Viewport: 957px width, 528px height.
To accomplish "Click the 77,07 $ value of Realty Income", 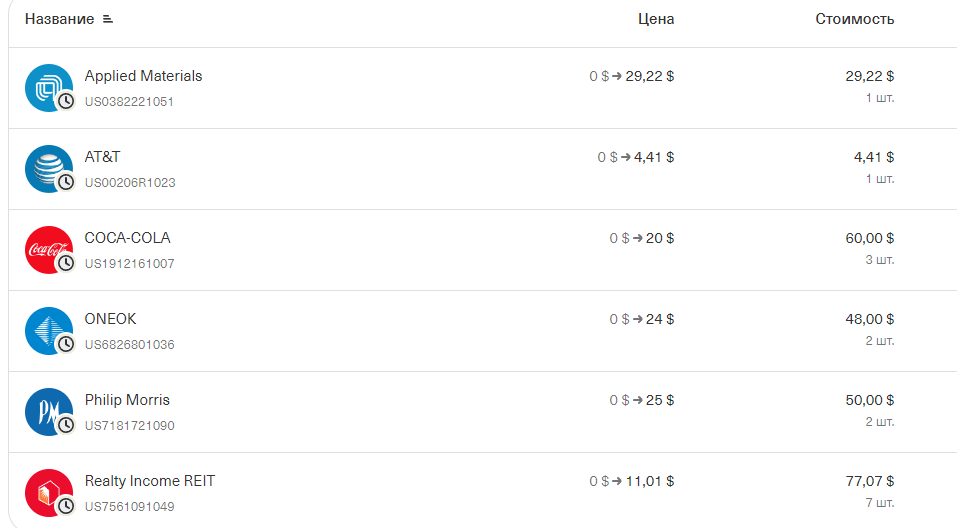I will [x=870, y=481].
